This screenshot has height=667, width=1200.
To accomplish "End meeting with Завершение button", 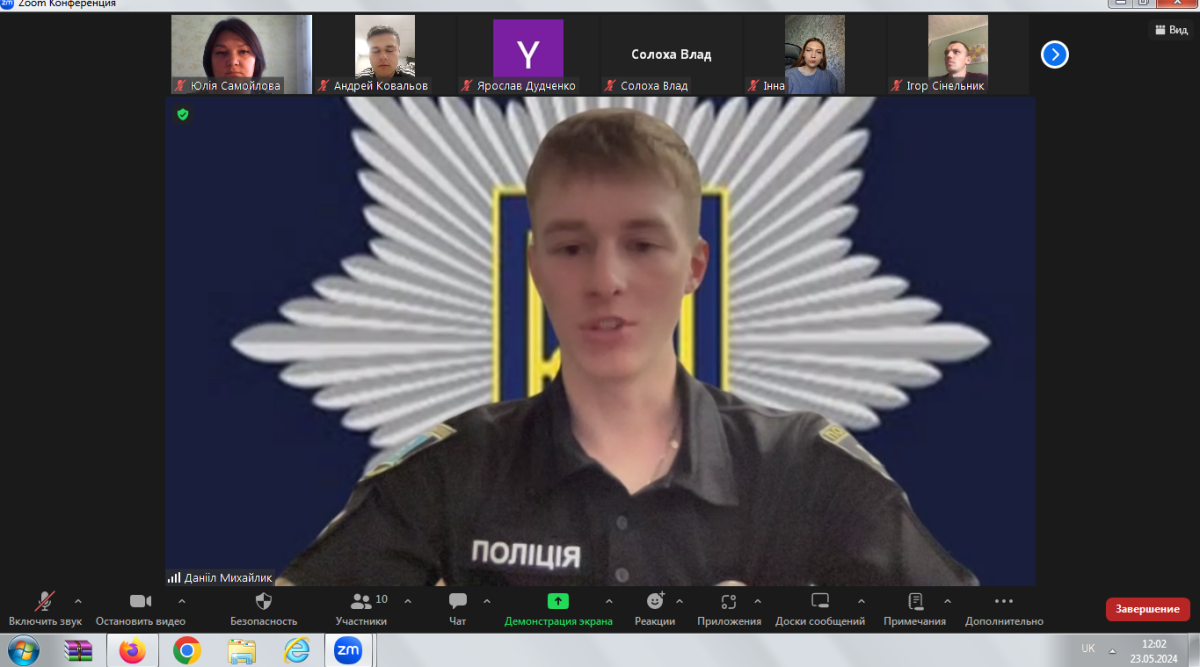I will pyautogui.click(x=1148, y=609).
